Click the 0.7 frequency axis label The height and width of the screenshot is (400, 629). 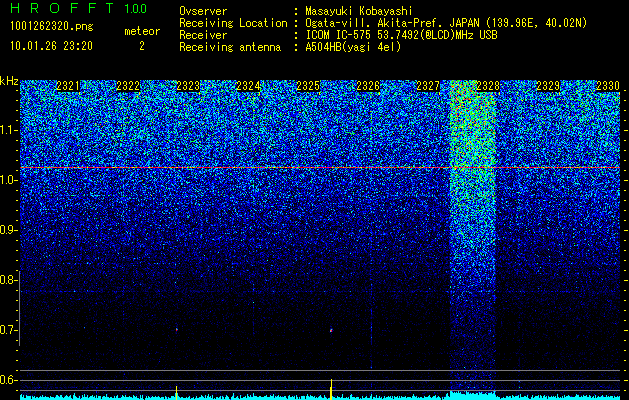[x=8, y=330]
